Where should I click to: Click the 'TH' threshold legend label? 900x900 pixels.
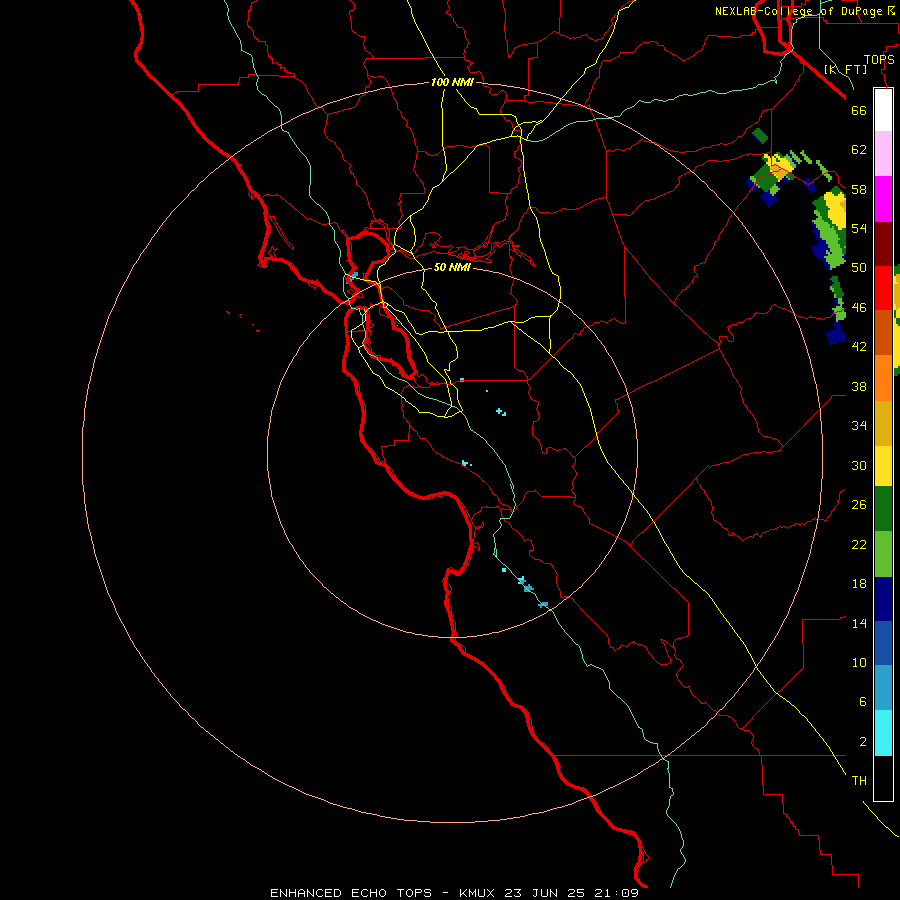coord(859,781)
